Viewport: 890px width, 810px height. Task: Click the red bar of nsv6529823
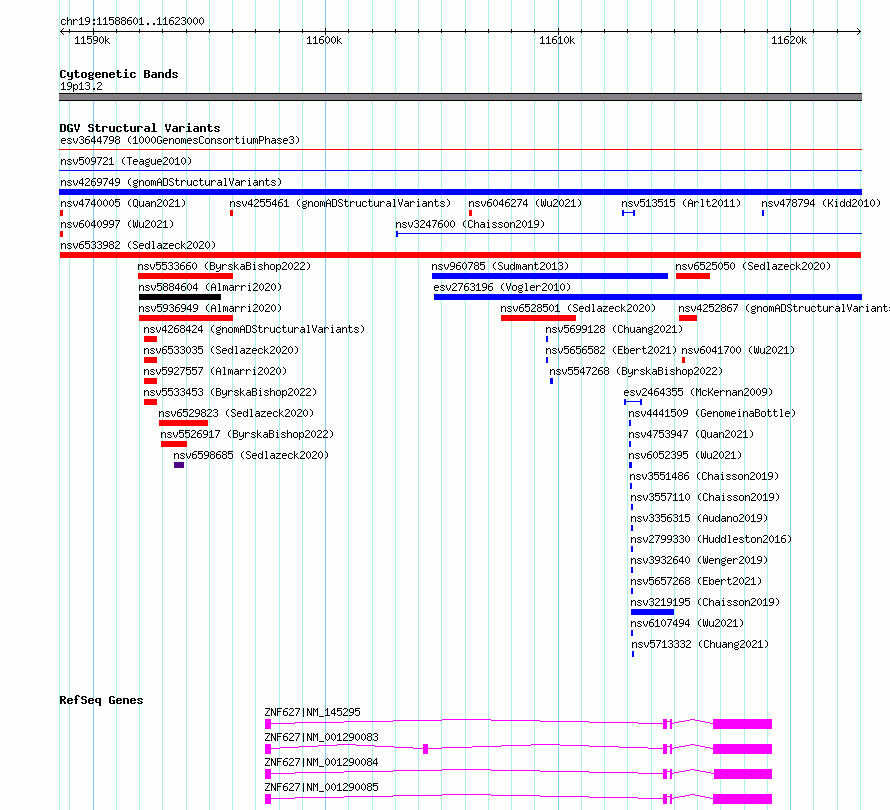tap(183, 423)
